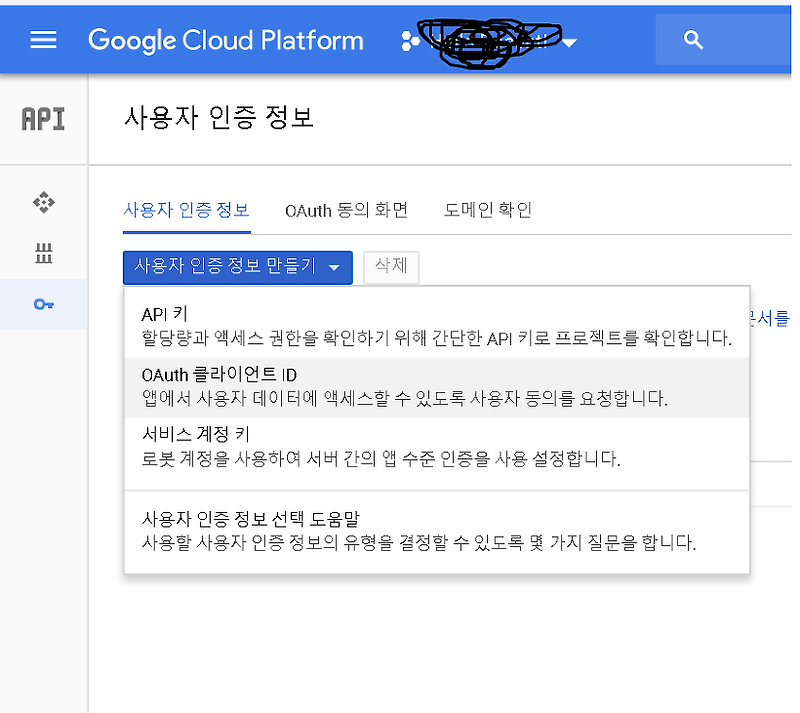Click the search input field in header
This screenshot has width=800, height=713.
pos(723,40)
